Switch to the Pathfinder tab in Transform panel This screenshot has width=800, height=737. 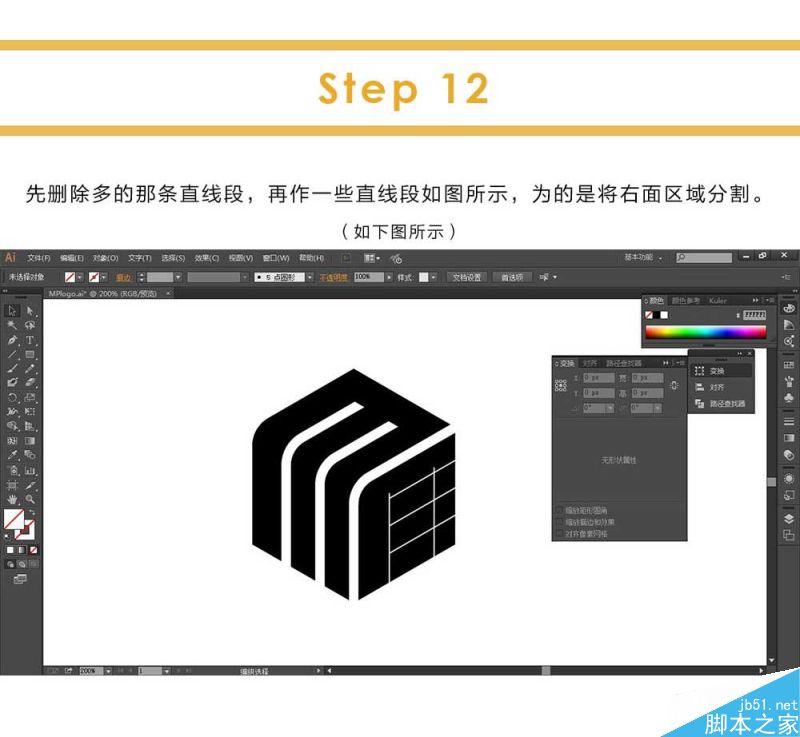[623, 363]
